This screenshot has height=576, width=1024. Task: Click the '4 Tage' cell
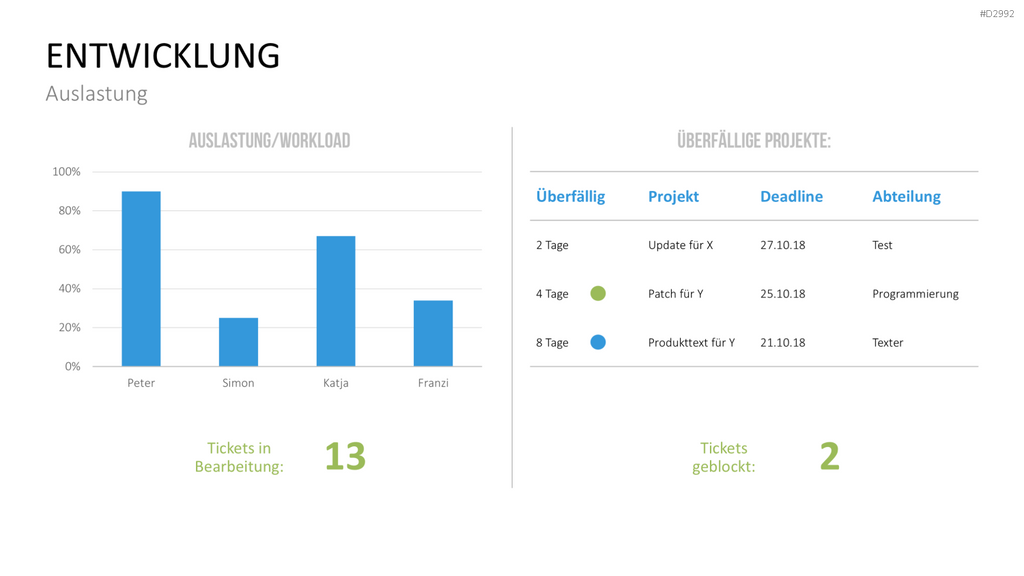pyautogui.click(x=552, y=294)
